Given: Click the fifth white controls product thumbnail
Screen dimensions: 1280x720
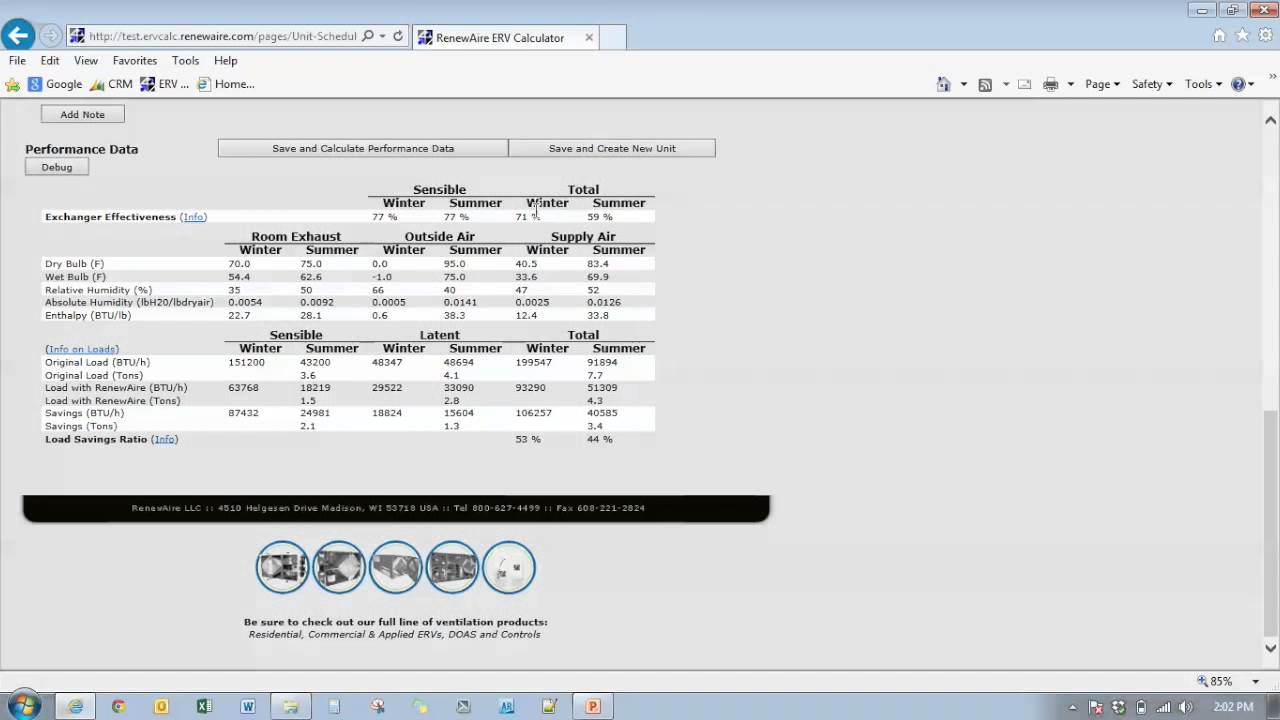Looking at the screenshot, I should click(x=509, y=567).
